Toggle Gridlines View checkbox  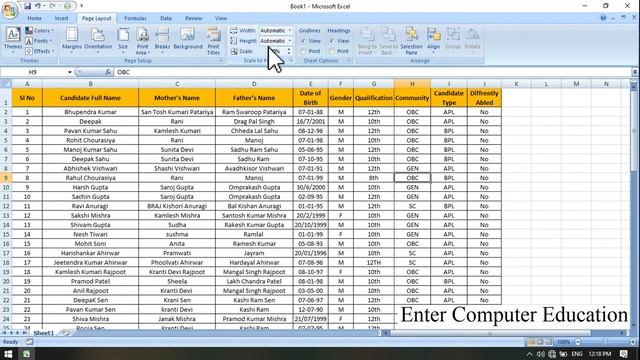(303, 41)
